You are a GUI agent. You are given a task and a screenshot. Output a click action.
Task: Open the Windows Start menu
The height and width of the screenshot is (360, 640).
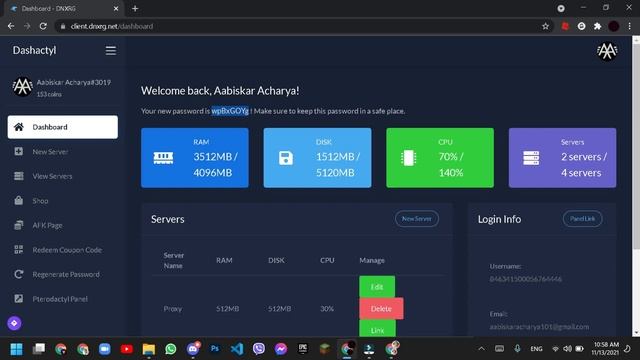[x=16, y=349]
